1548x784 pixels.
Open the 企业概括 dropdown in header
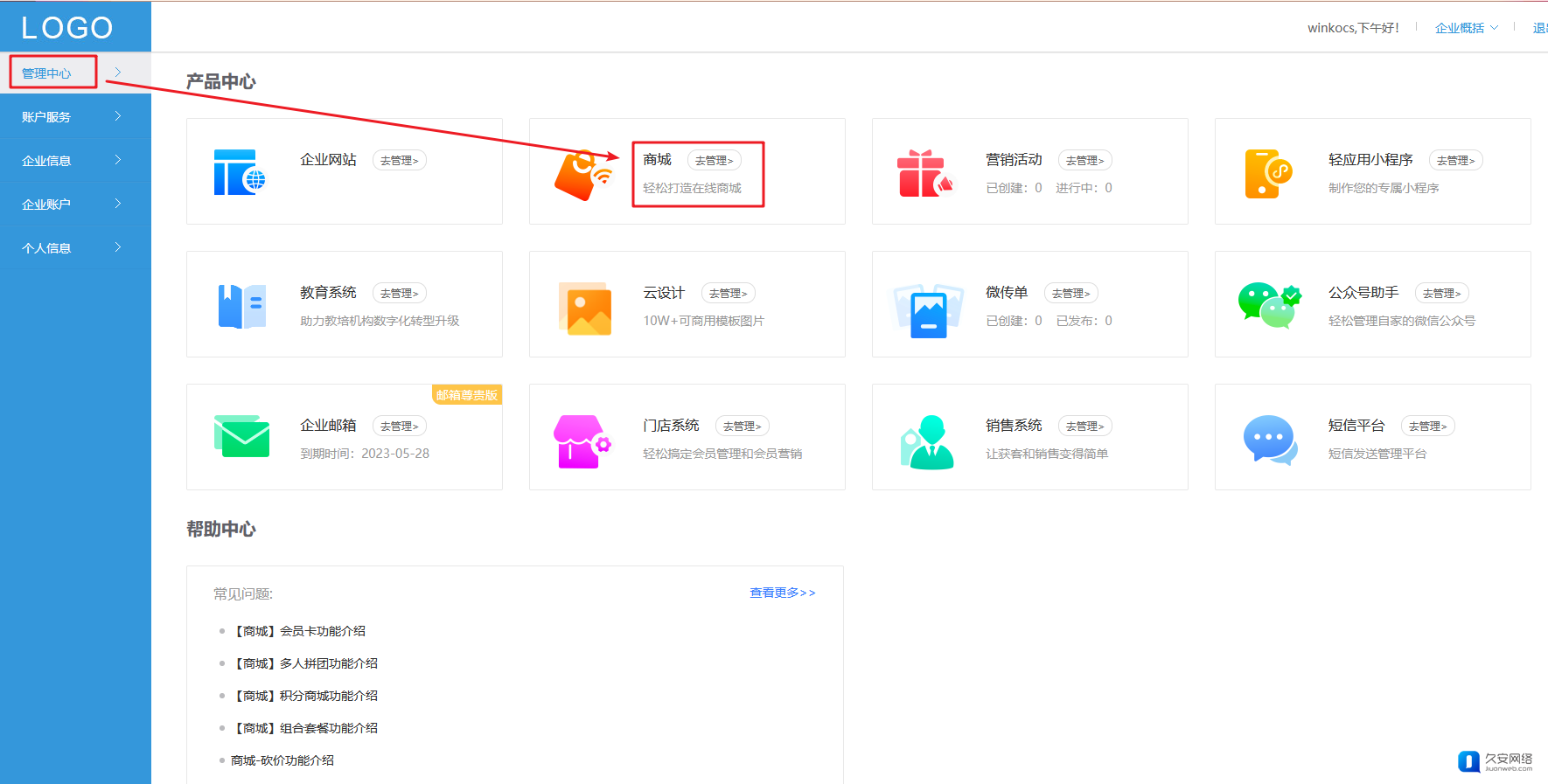[1466, 28]
